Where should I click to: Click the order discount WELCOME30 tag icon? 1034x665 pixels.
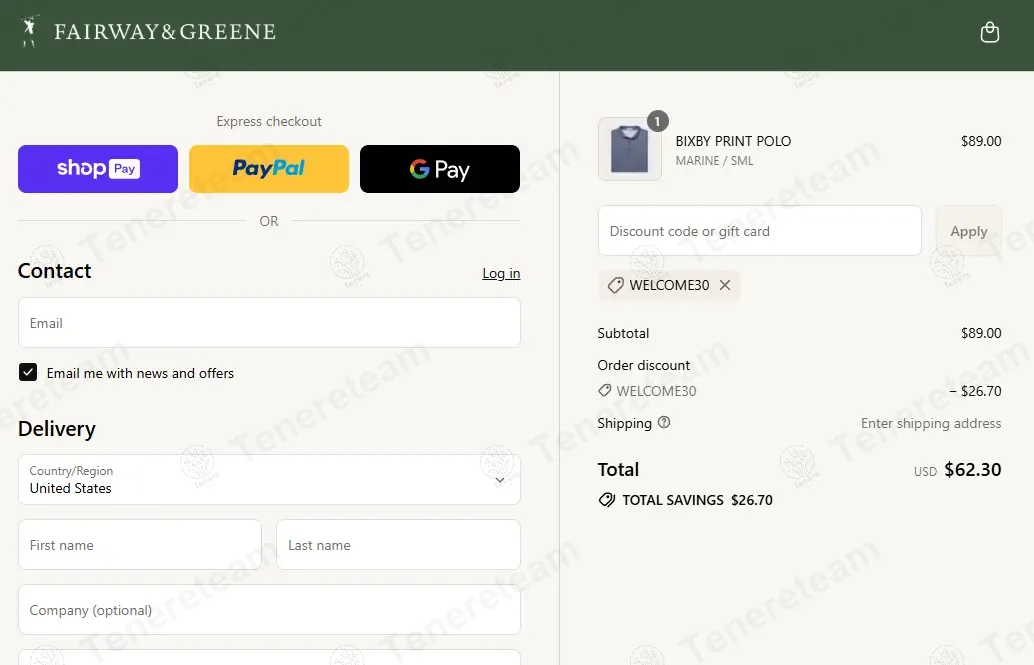604,391
